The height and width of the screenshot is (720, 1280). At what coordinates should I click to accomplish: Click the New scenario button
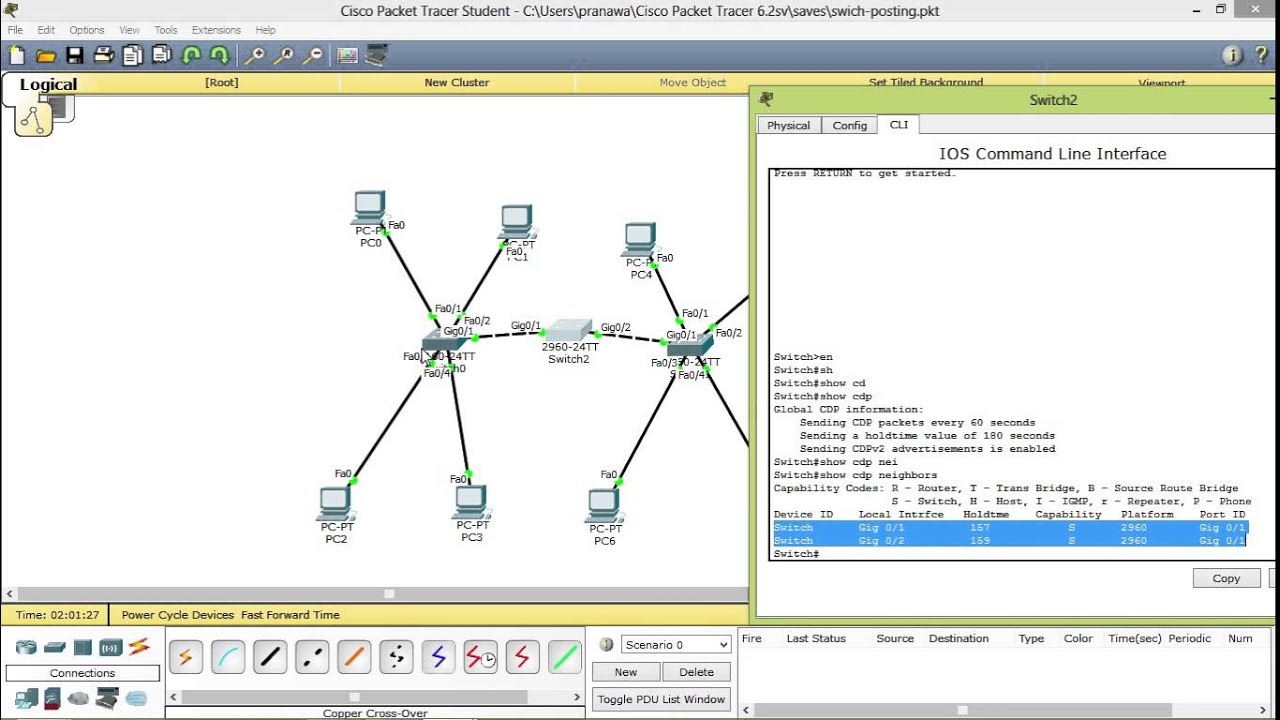click(626, 672)
